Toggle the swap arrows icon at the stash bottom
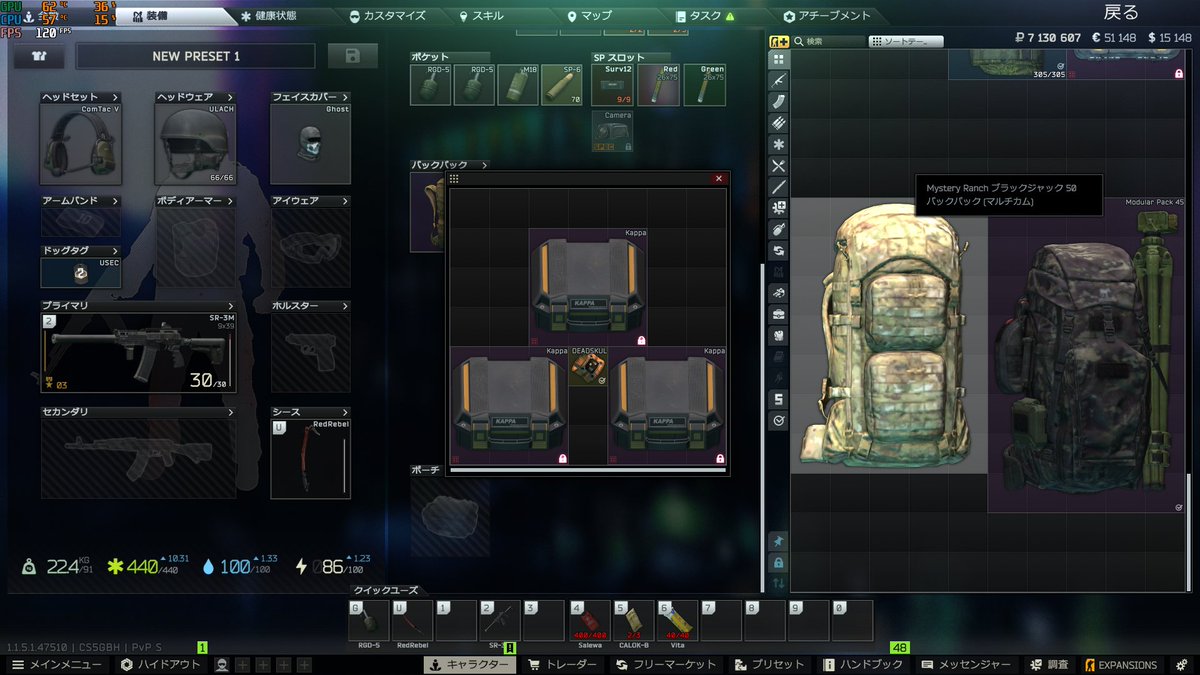 (778, 583)
